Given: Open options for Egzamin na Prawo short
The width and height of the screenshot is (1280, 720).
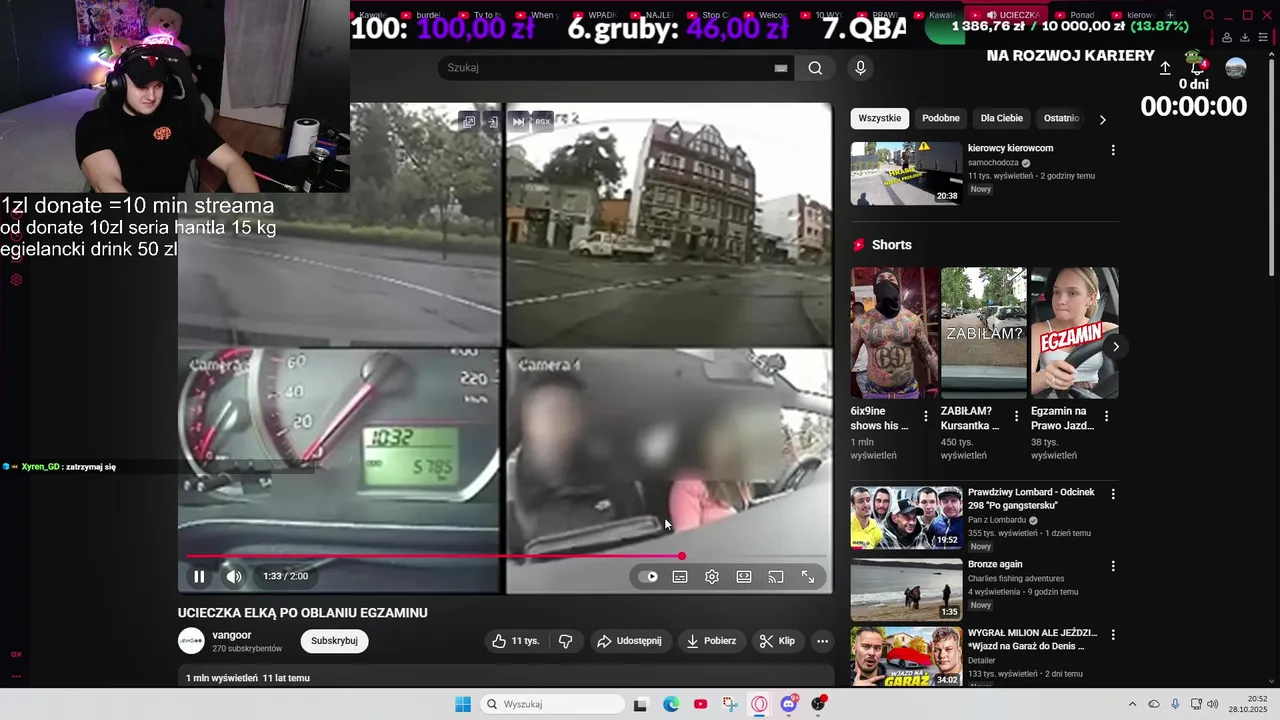Looking at the screenshot, I should coord(1106,416).
